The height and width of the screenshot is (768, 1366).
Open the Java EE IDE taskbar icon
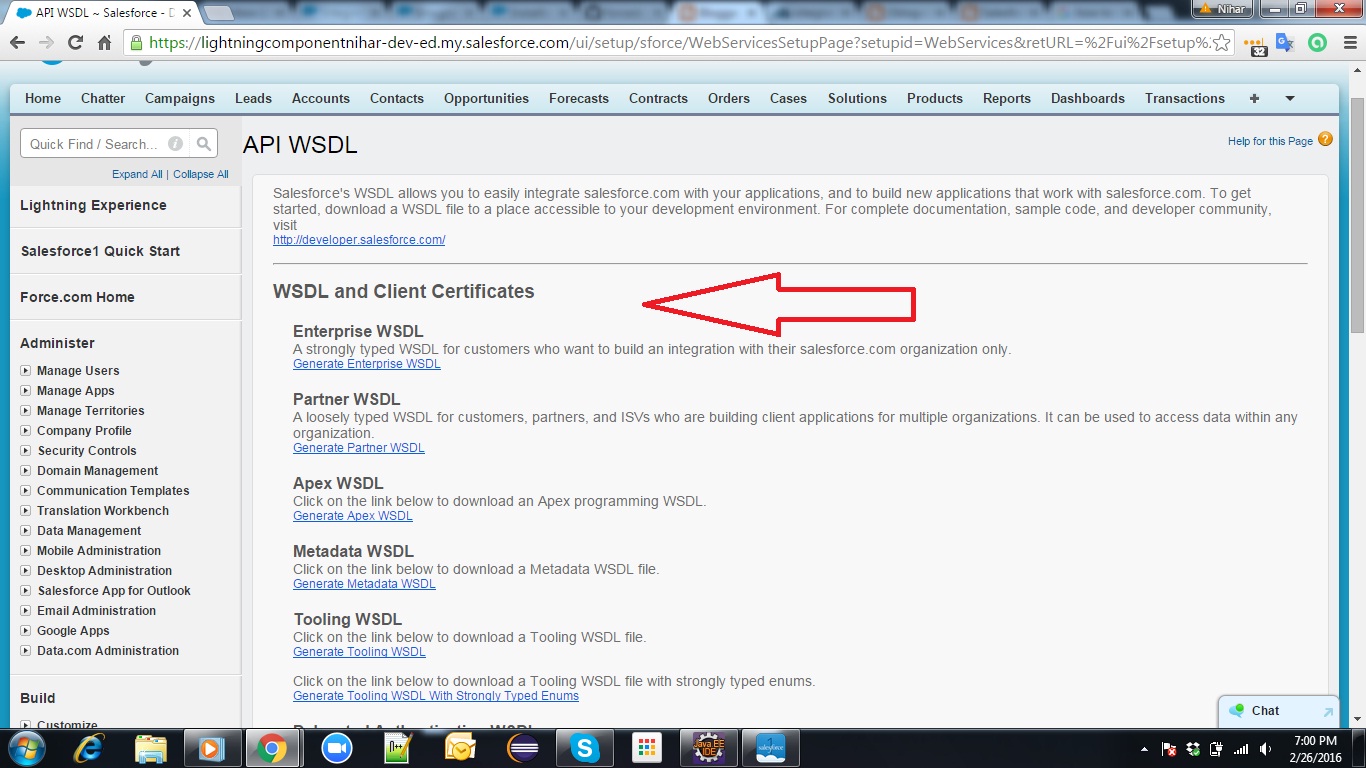coord(709,748)
